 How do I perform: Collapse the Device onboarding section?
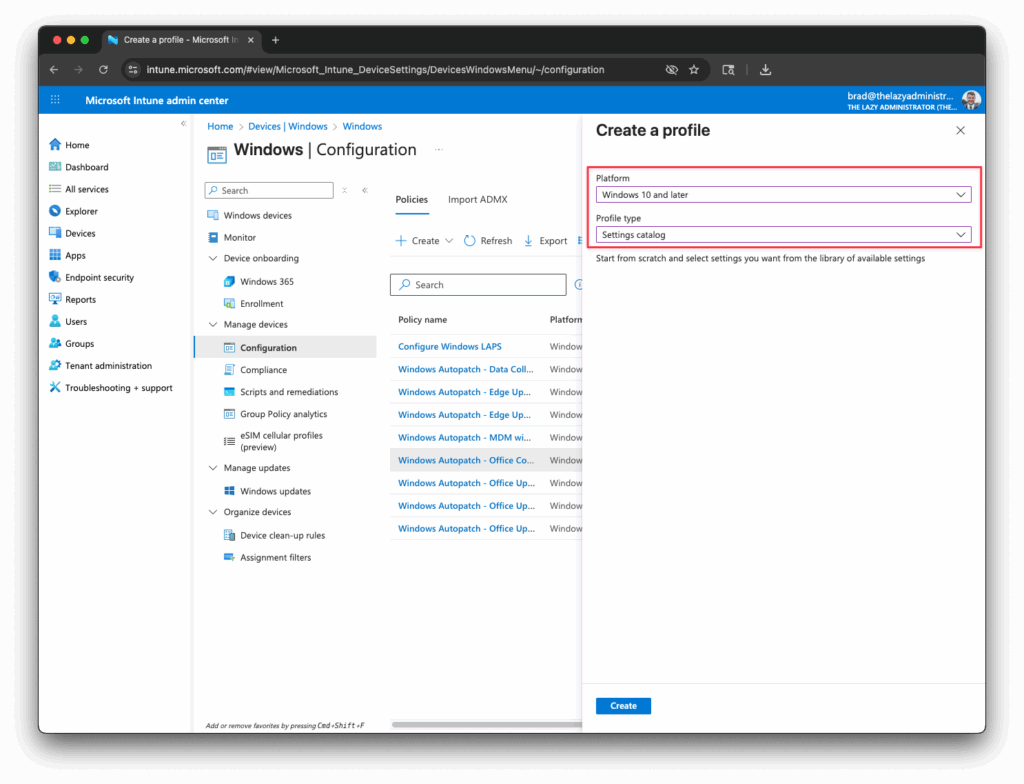213,258
